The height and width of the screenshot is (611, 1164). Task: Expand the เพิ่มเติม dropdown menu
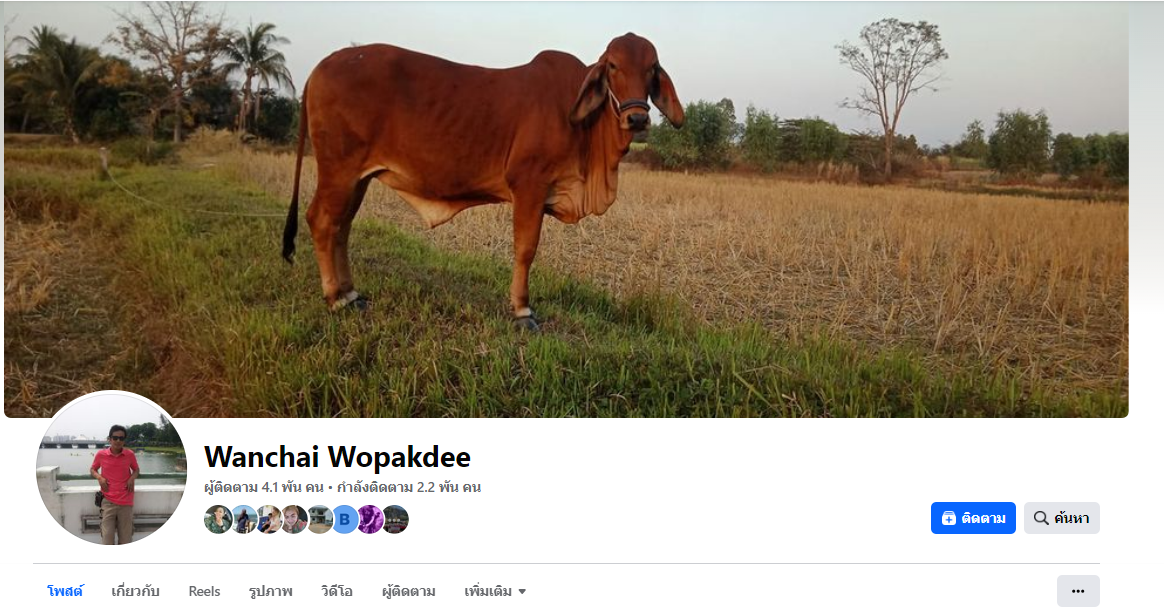[495, 592]
